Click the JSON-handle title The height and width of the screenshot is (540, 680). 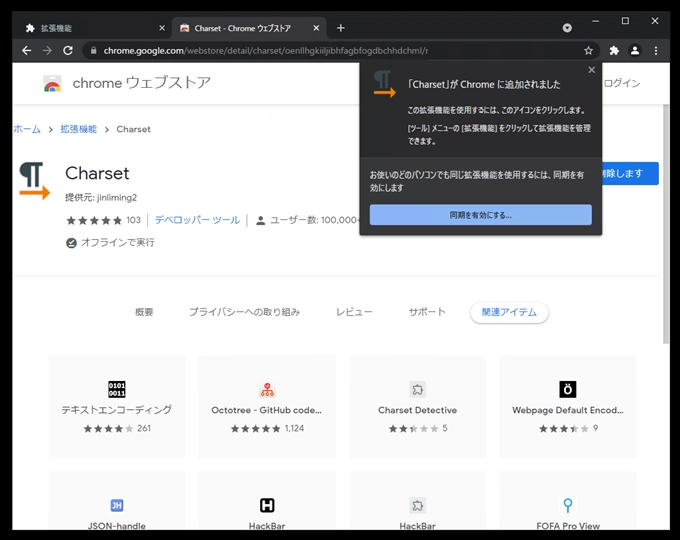[117, 526]
